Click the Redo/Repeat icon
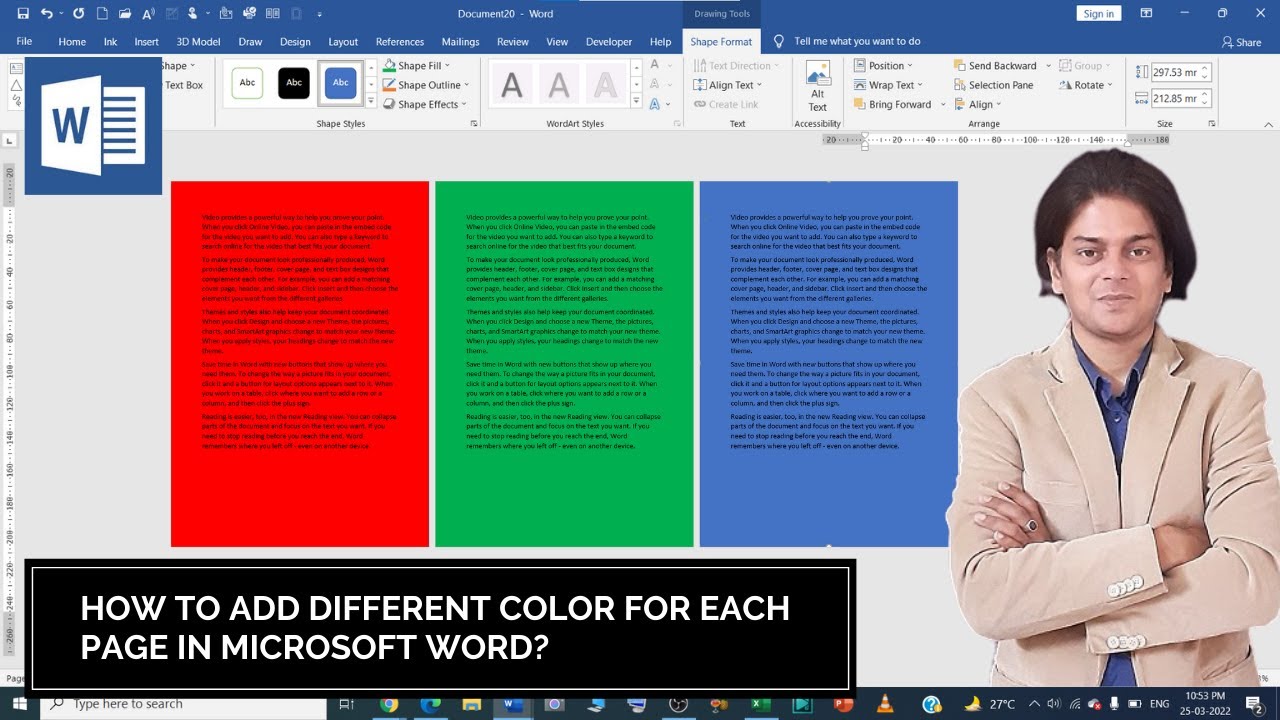Screen dimensions: 1280x720 click(x=78, y=14)
